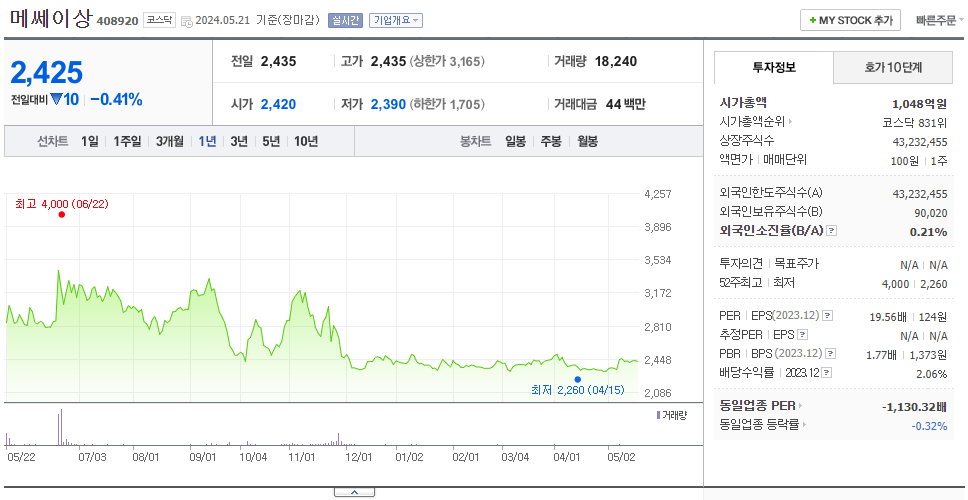The height and width of the screenshot is (500, 968).
Task: Click the red 최고 4,000 marker dot
Action: coord(62,215)
